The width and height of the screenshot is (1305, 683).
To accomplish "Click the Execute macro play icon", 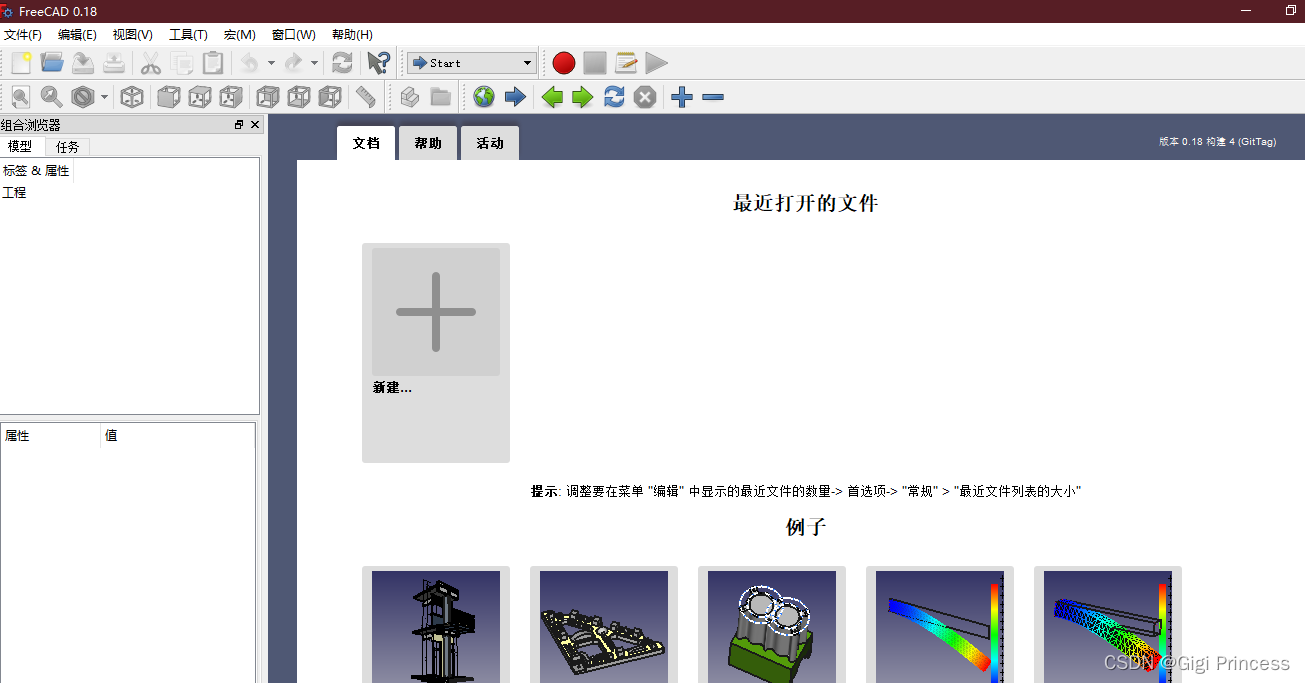I will tap(656, 63).
